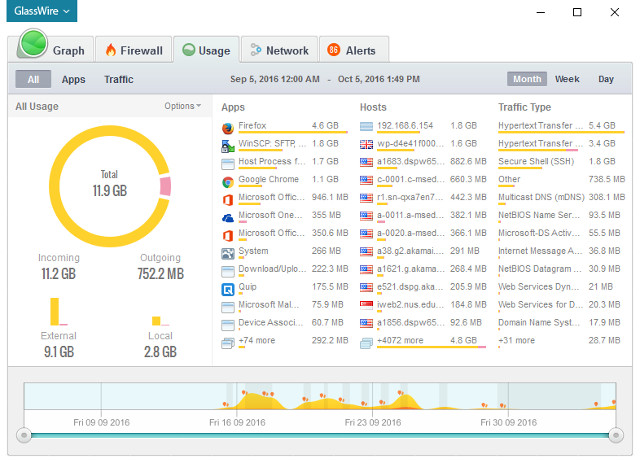Click the +4072 more hosts stack icon
640x463 pixels.
tap(367, 343)
